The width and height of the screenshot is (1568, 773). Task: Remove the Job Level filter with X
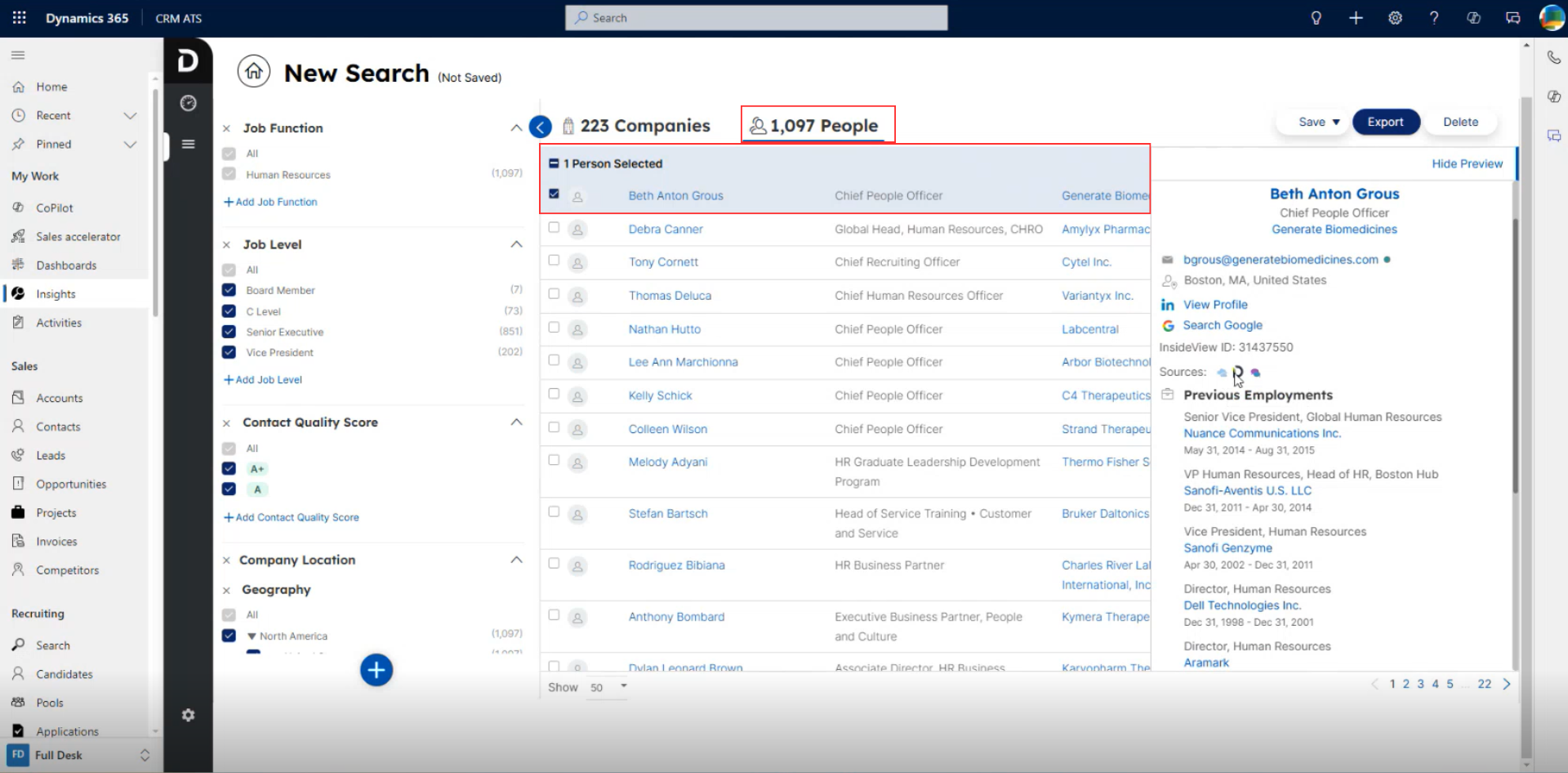click(x=226, y=244)
